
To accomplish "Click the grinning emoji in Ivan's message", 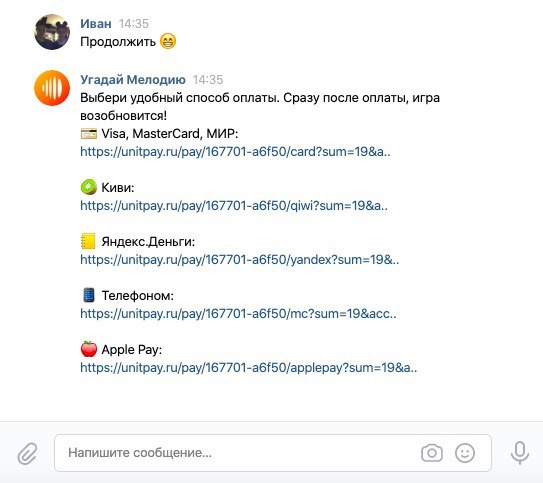I will (168, 41).
